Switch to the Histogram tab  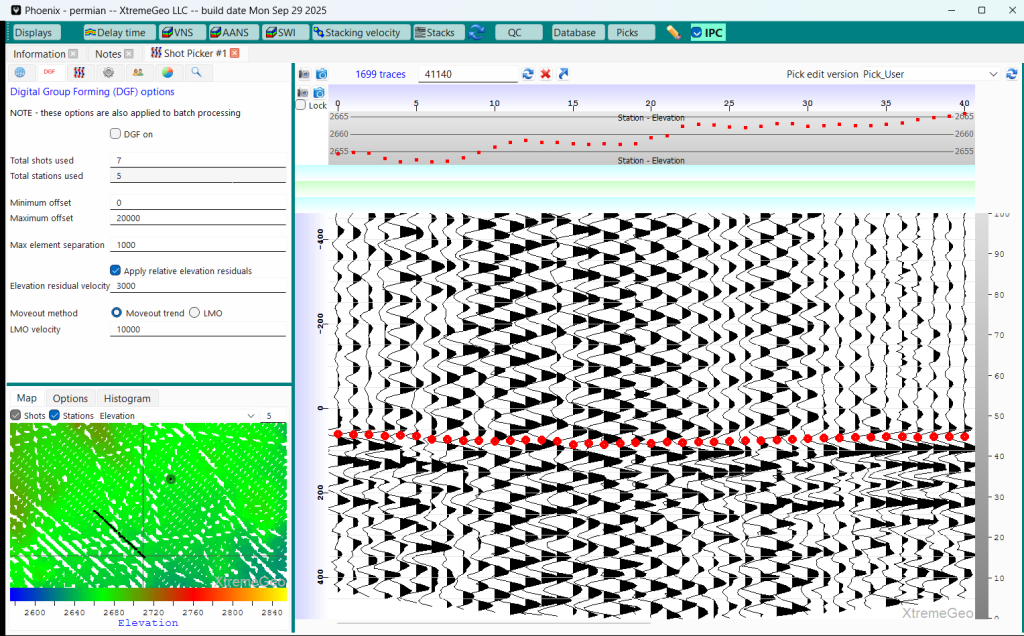pos(127,398)
